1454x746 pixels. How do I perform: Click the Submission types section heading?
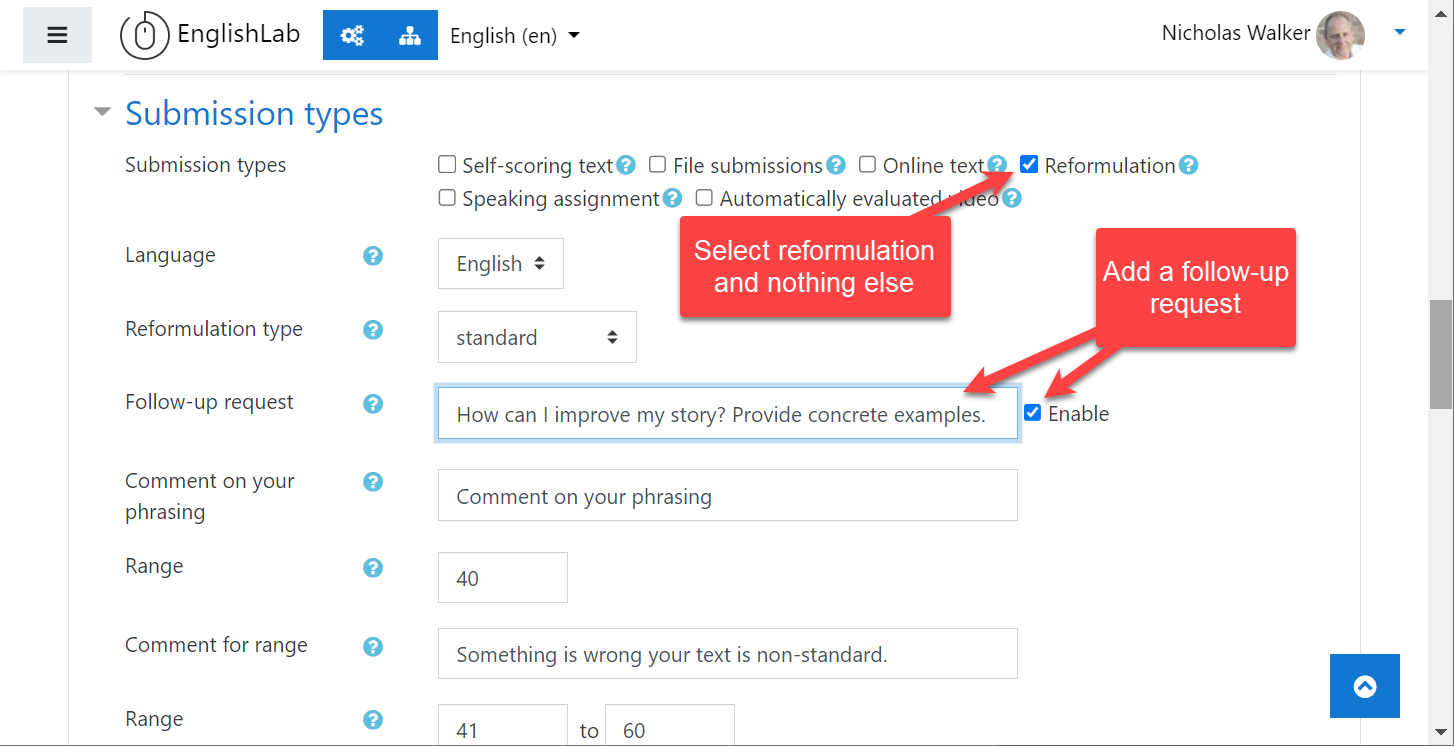(254, 113)
